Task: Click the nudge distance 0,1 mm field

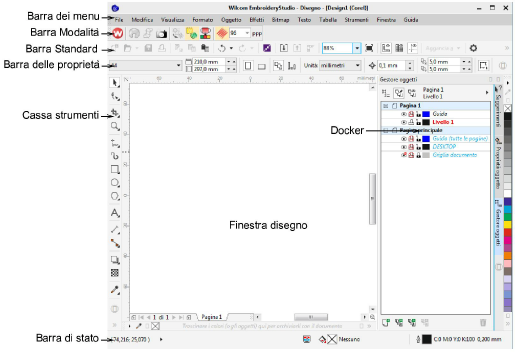Action: (391, 66)
